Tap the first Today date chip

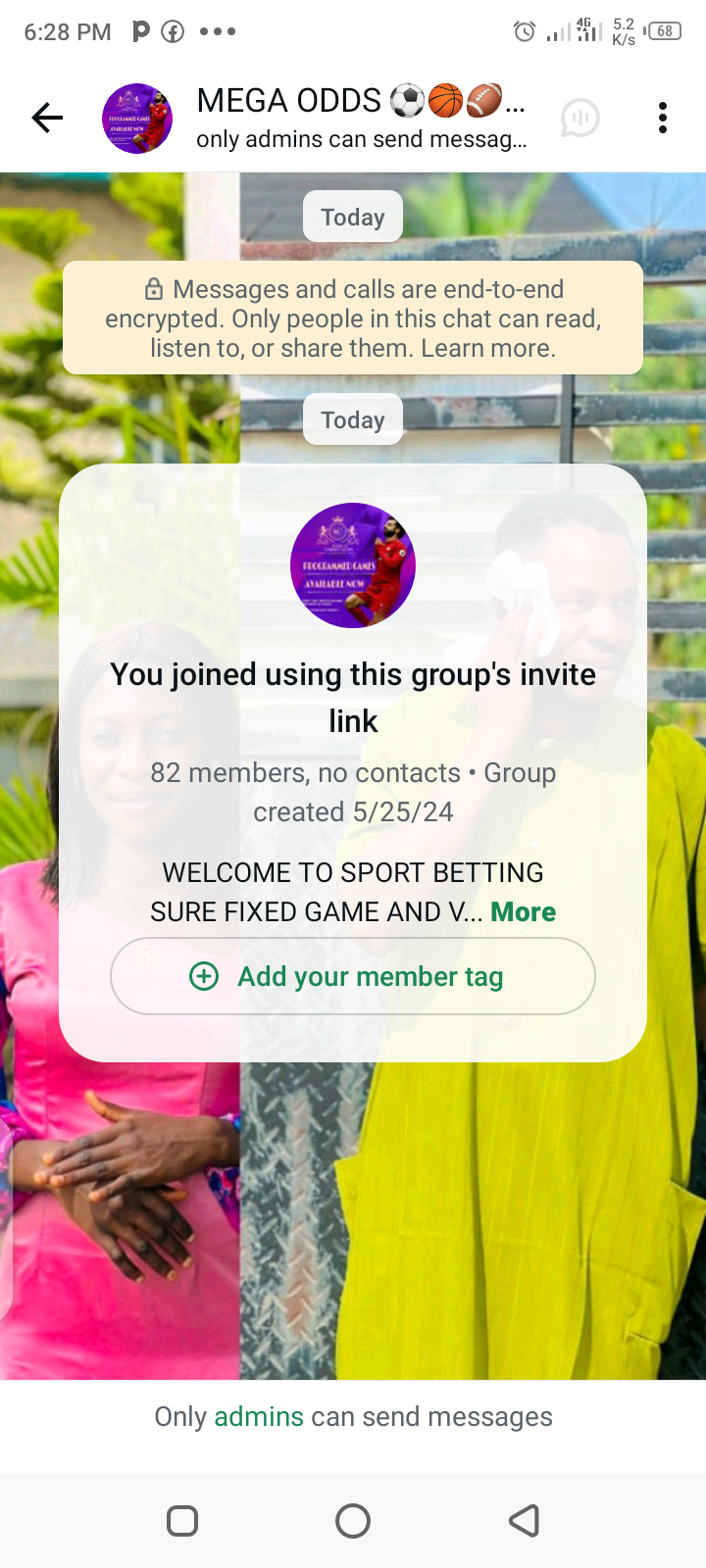tap(353, 217)
